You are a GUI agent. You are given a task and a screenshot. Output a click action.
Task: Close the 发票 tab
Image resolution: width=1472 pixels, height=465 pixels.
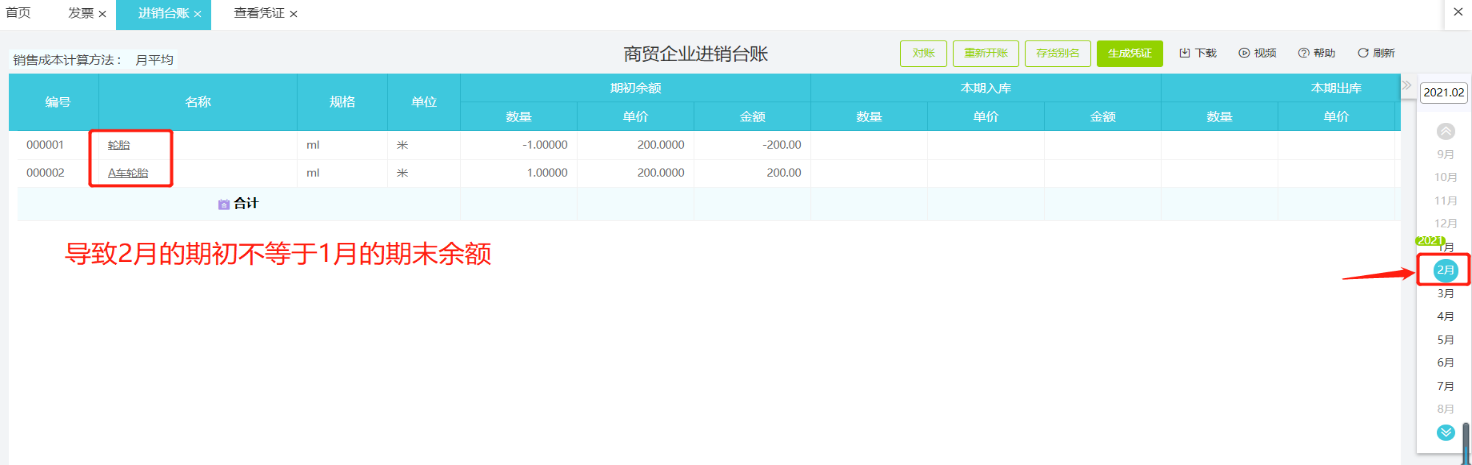(x=102, y=15)
